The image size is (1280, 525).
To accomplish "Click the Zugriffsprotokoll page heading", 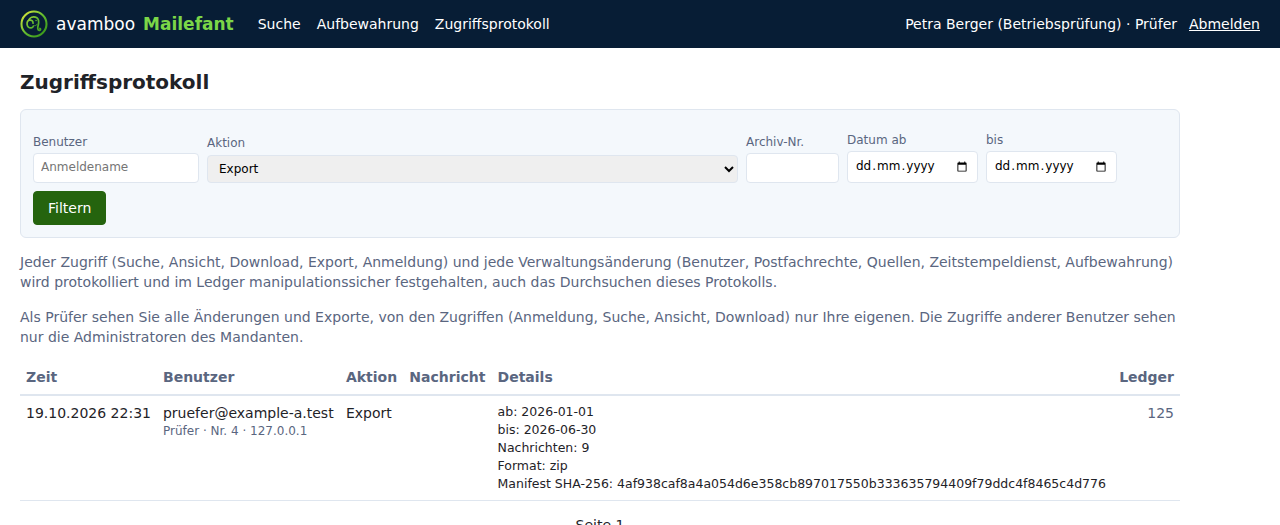I will pyautogui.click(x=115, y=82).
